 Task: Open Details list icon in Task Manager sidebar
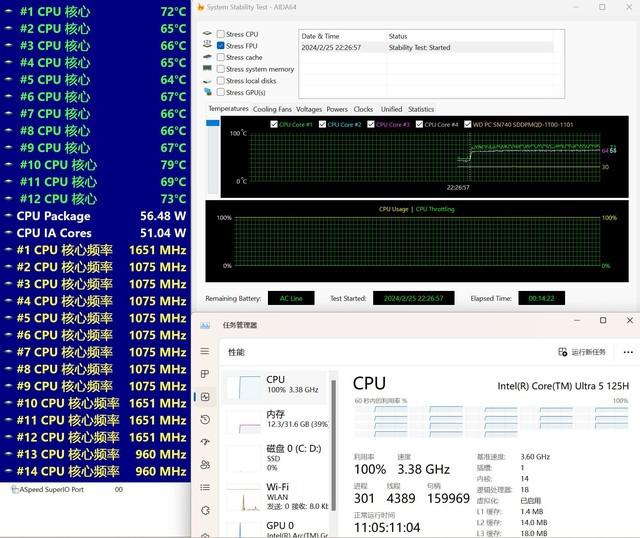205,487
